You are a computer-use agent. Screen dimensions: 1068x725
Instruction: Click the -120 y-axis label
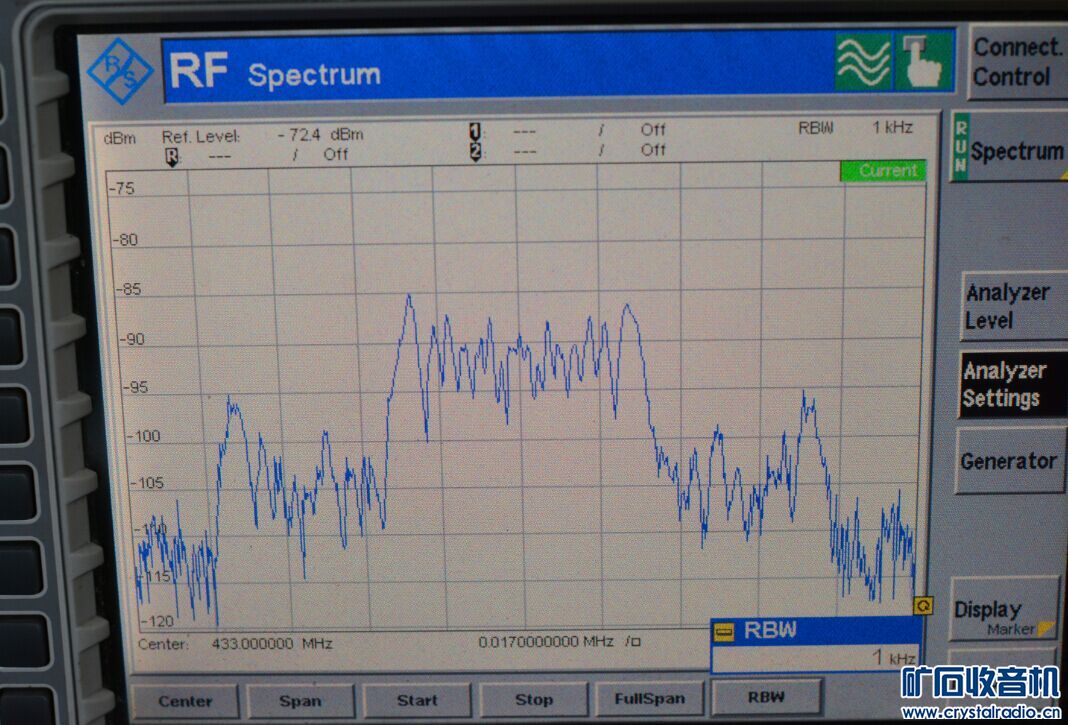[x=157, y=621]
